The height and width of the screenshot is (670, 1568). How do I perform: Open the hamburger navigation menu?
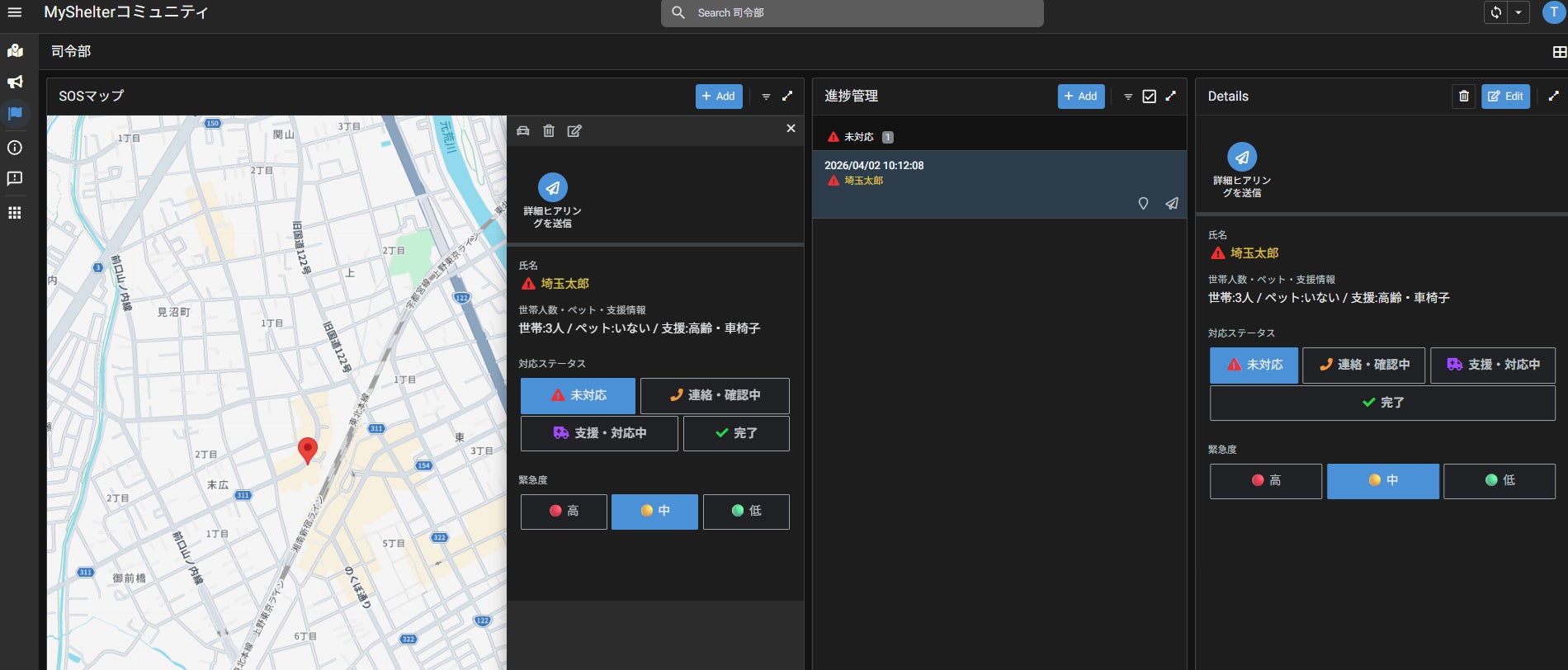coord(15,12)
